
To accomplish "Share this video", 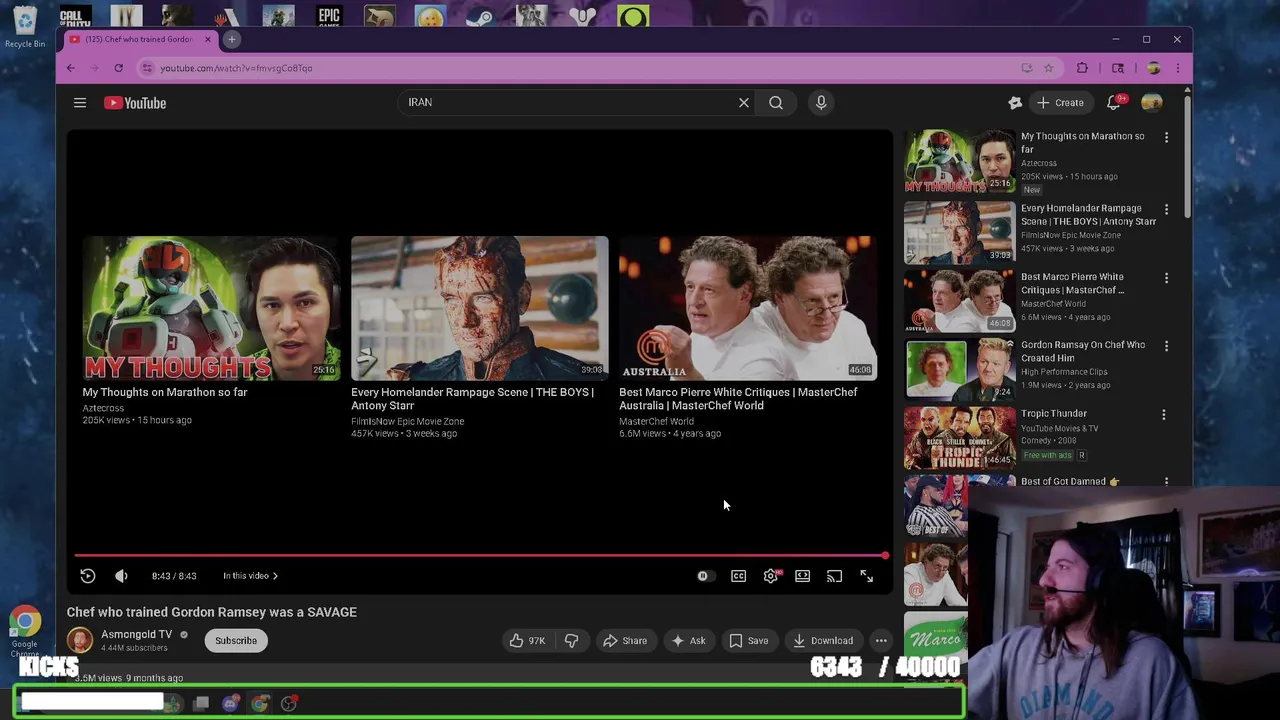I will tap(624, 641).
